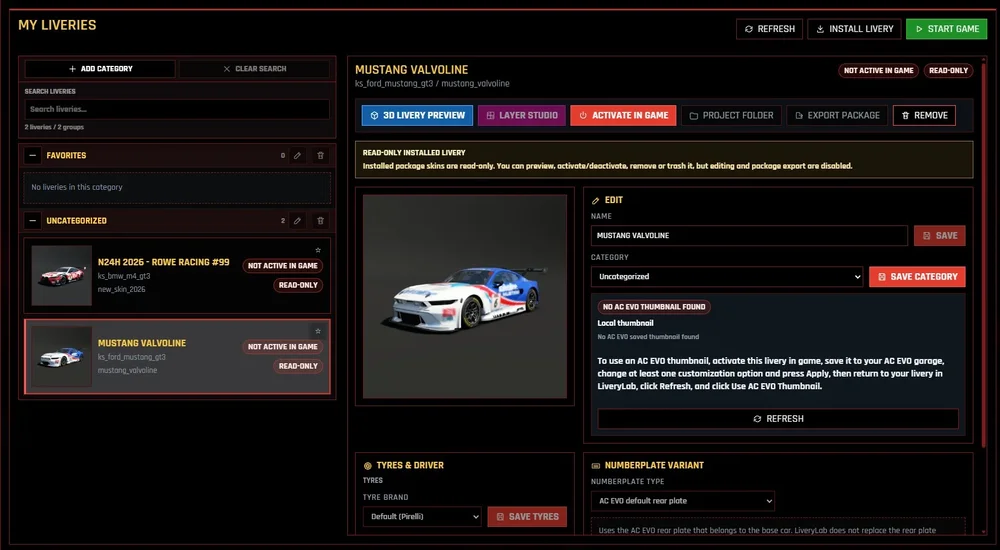Click the Not Active In Game badge on the Rowe Racing row

(283, 265)
